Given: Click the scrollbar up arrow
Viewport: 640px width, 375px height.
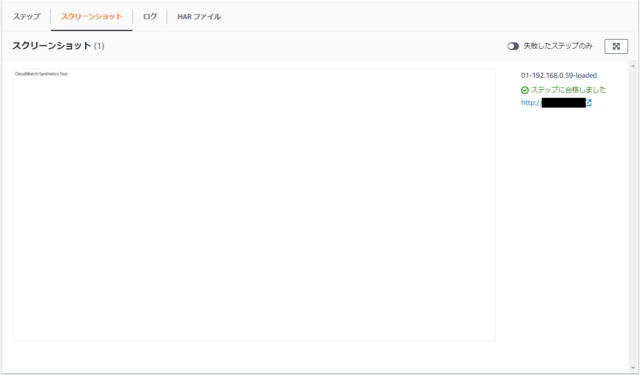Looking at the screenshot, I should point(633,66).
